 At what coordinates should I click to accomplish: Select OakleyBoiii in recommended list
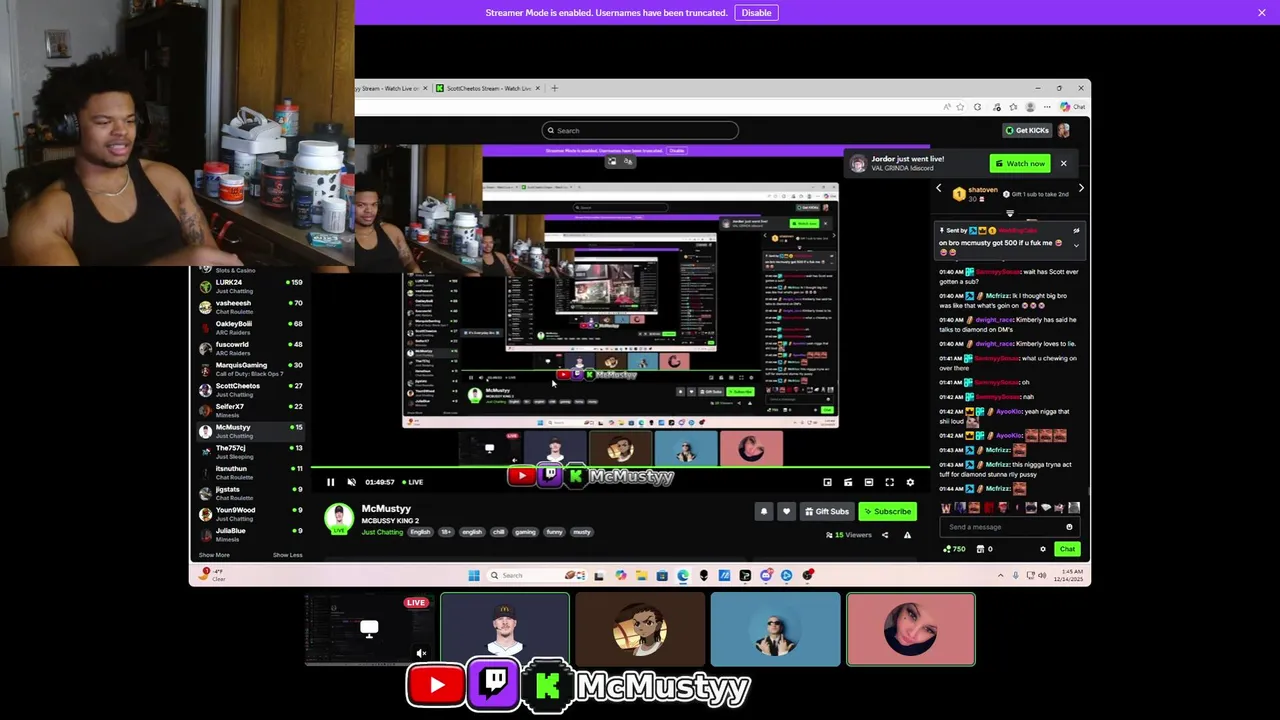[x=250, y=327]
